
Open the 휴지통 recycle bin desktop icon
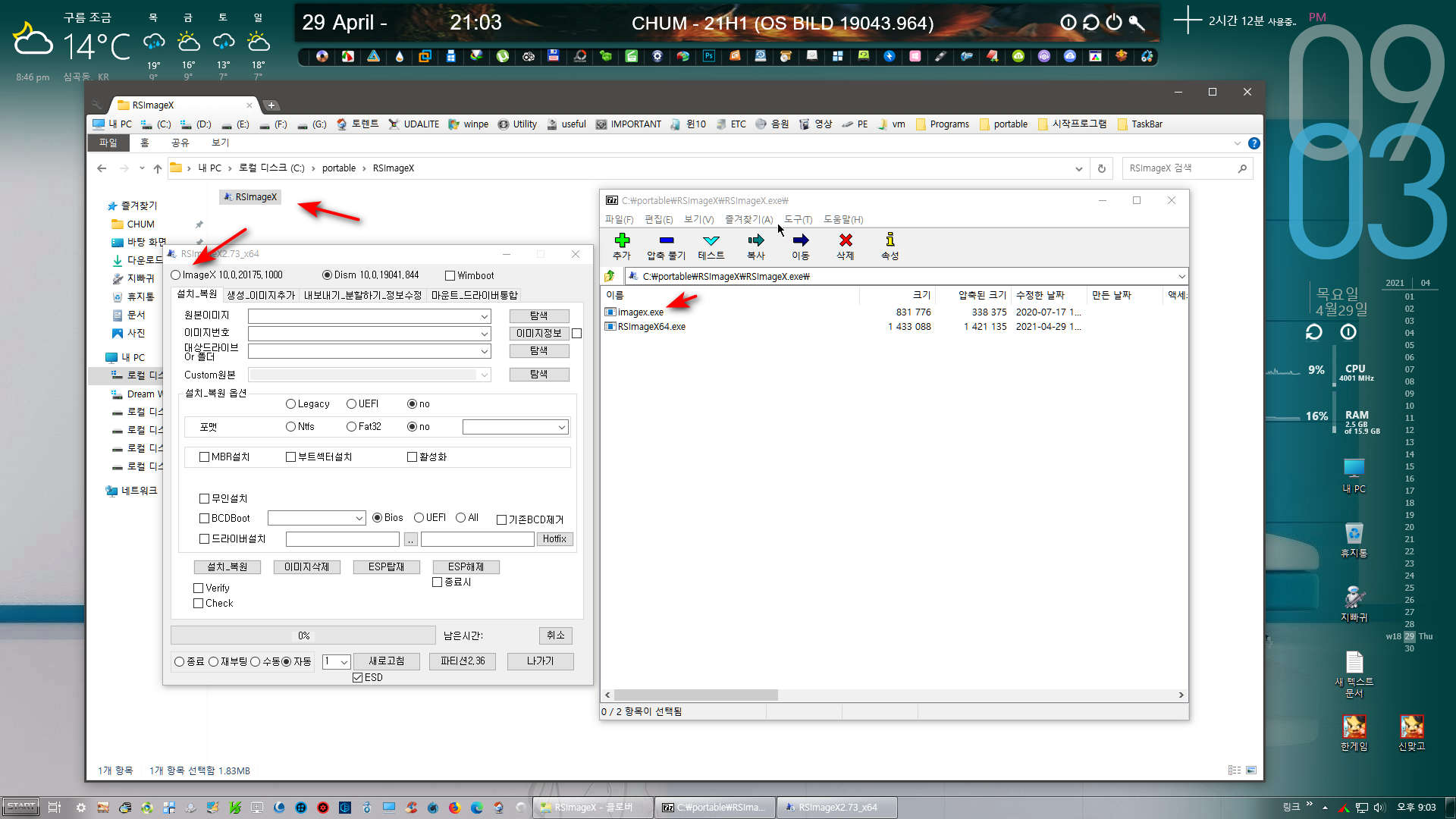pyautogui.click(x=1354, y=540)
